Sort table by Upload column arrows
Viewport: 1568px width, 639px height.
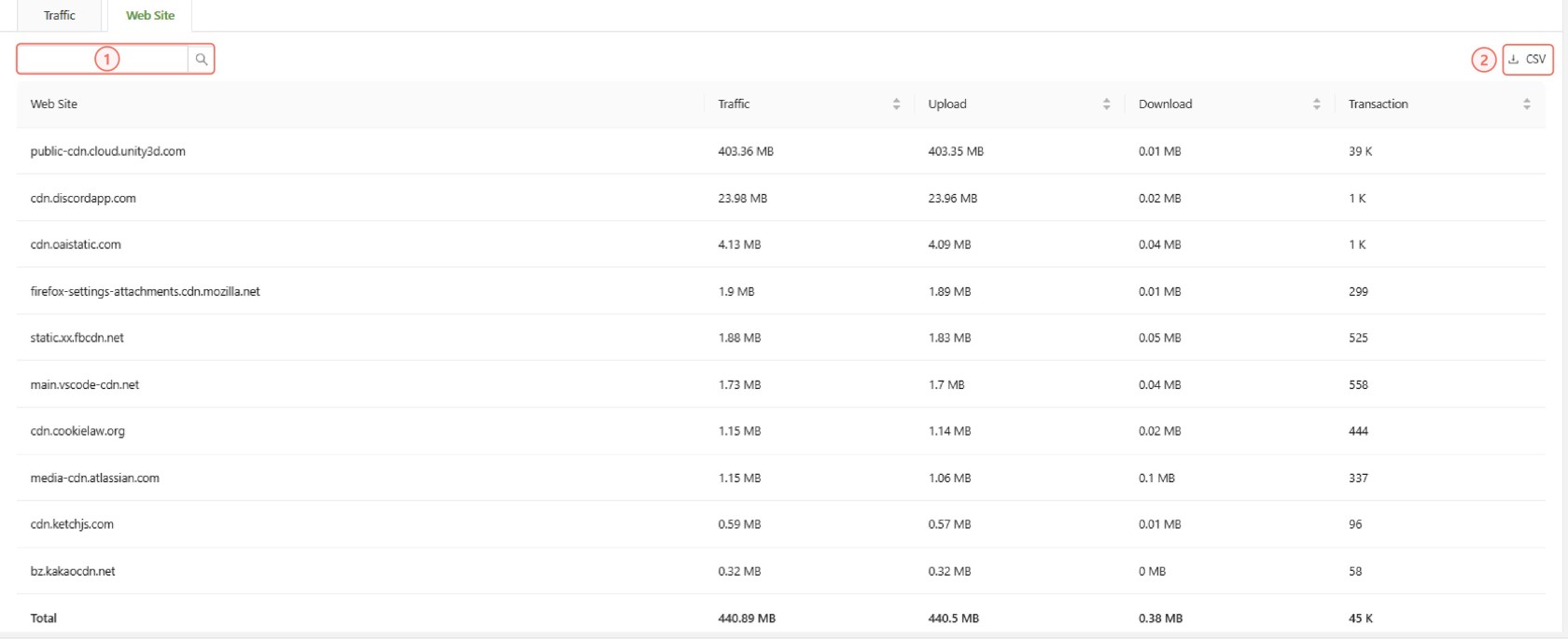1106,104
